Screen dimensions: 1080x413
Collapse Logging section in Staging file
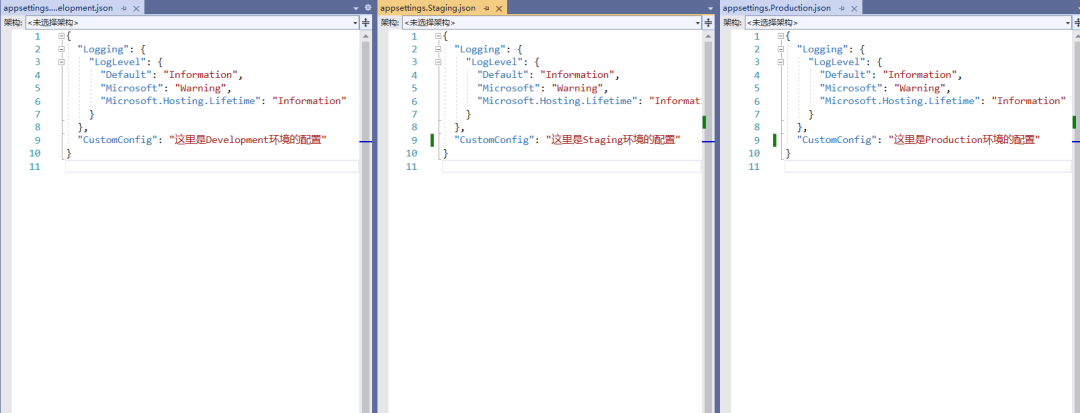pos(438,49)
